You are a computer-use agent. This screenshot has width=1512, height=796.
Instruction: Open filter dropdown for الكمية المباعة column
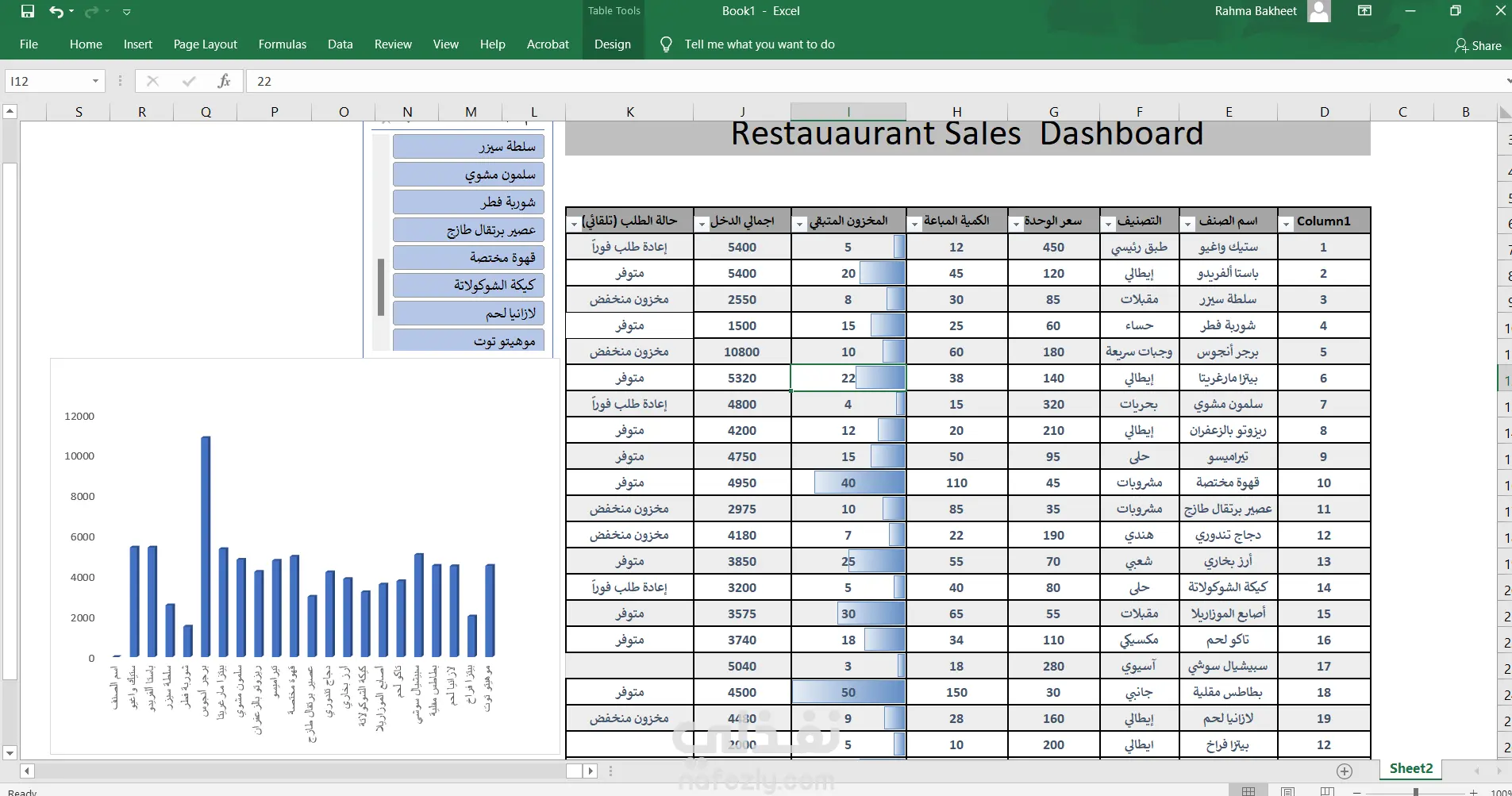[x=914, y=225]
